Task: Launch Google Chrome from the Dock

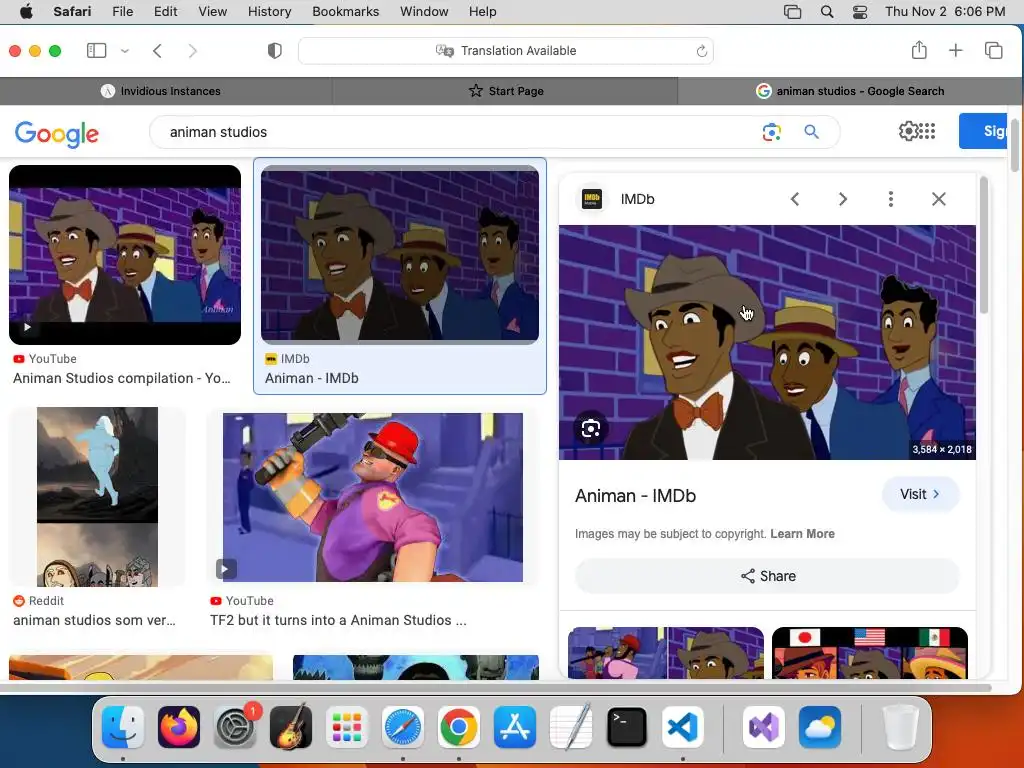Action: point(458,727)
